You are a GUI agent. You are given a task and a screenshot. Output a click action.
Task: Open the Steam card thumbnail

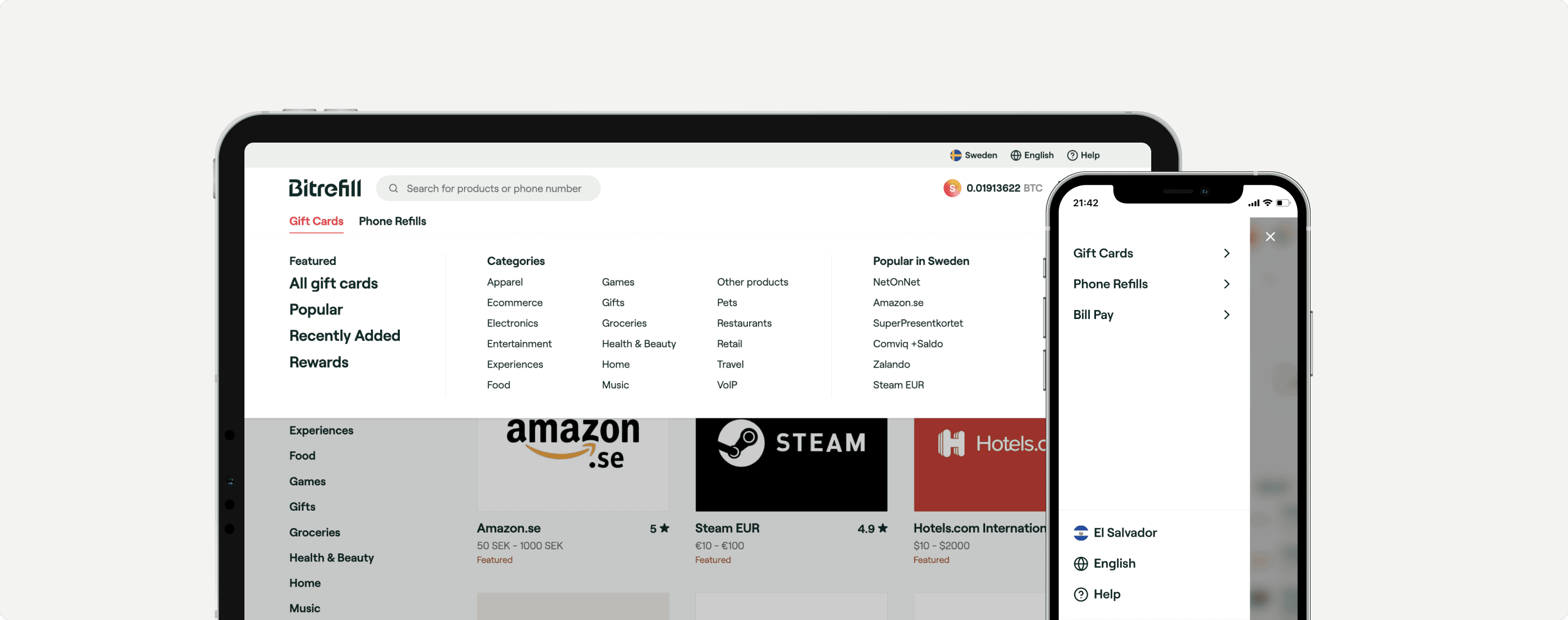click(791, 464)
